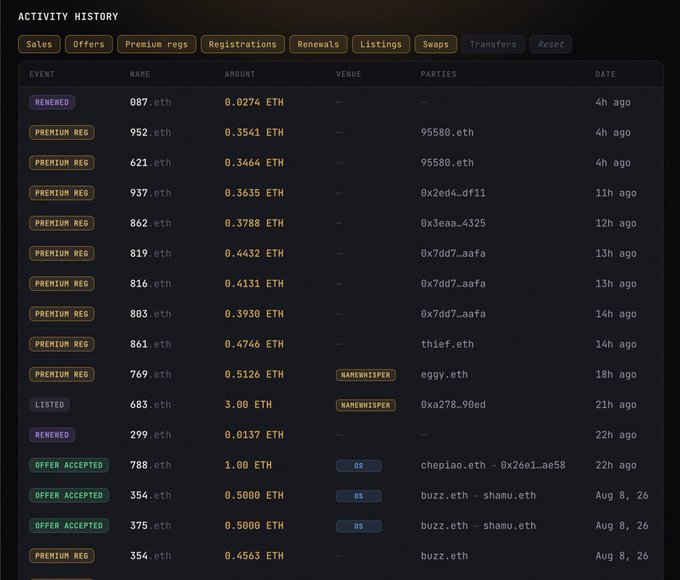The image size is (680, 580).
Task: Click the PREMIUM REG badge for 952.eth
Action: pos(62,132)
